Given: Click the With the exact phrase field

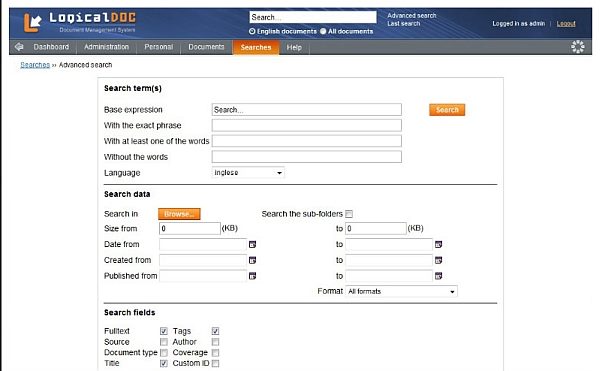Looking at the screenshot, I should [x=307, y=125].
